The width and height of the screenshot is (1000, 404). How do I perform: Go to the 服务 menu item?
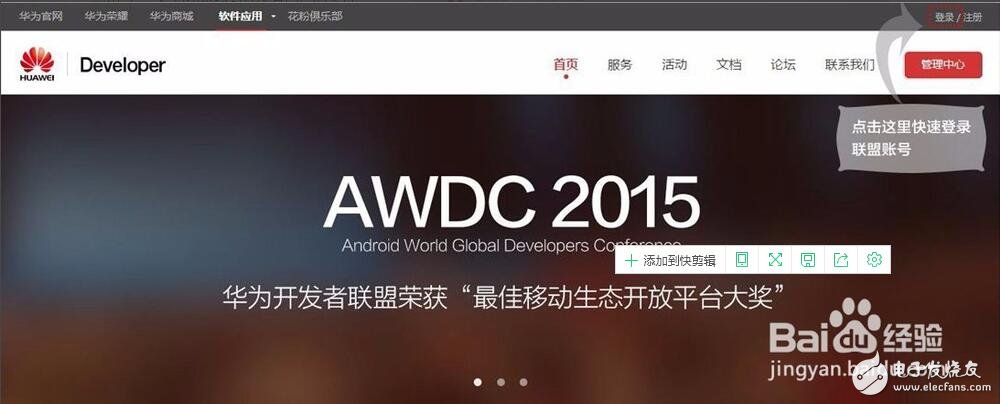620,65
